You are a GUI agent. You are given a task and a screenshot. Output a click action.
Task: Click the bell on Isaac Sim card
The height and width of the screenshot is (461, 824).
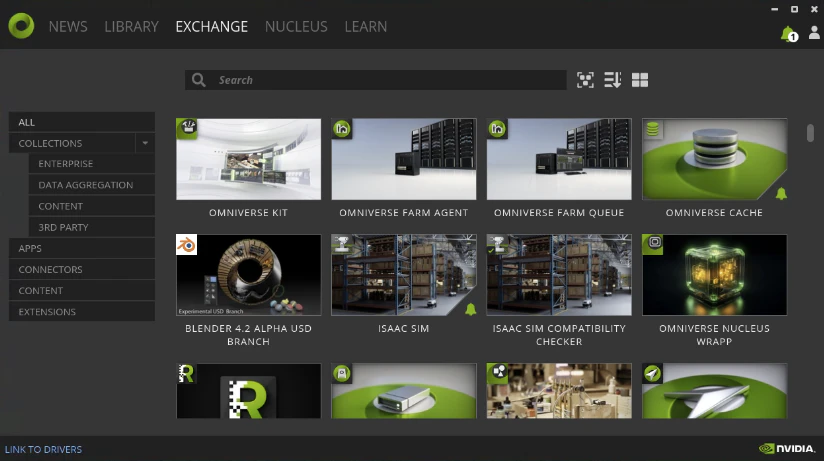470,310
